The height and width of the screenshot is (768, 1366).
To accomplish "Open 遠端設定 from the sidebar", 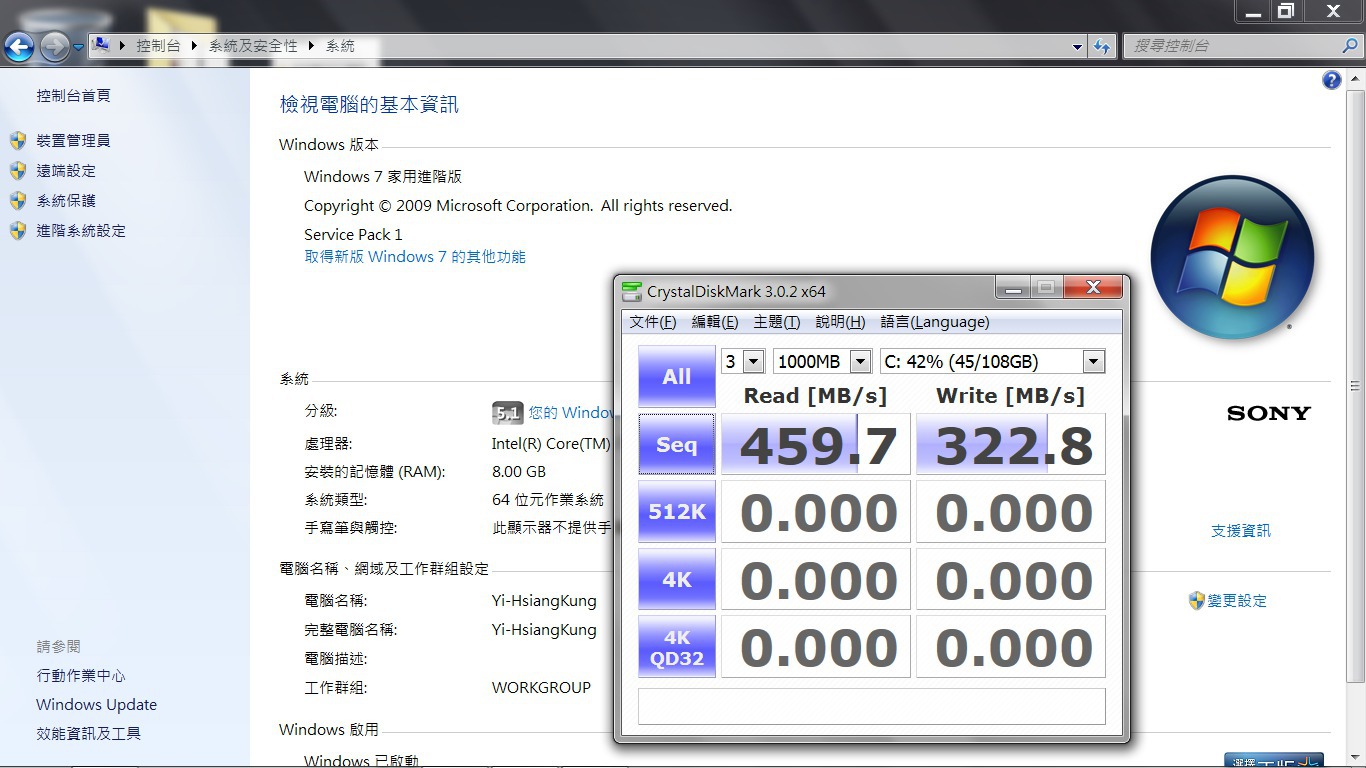I will coord(66,171).
